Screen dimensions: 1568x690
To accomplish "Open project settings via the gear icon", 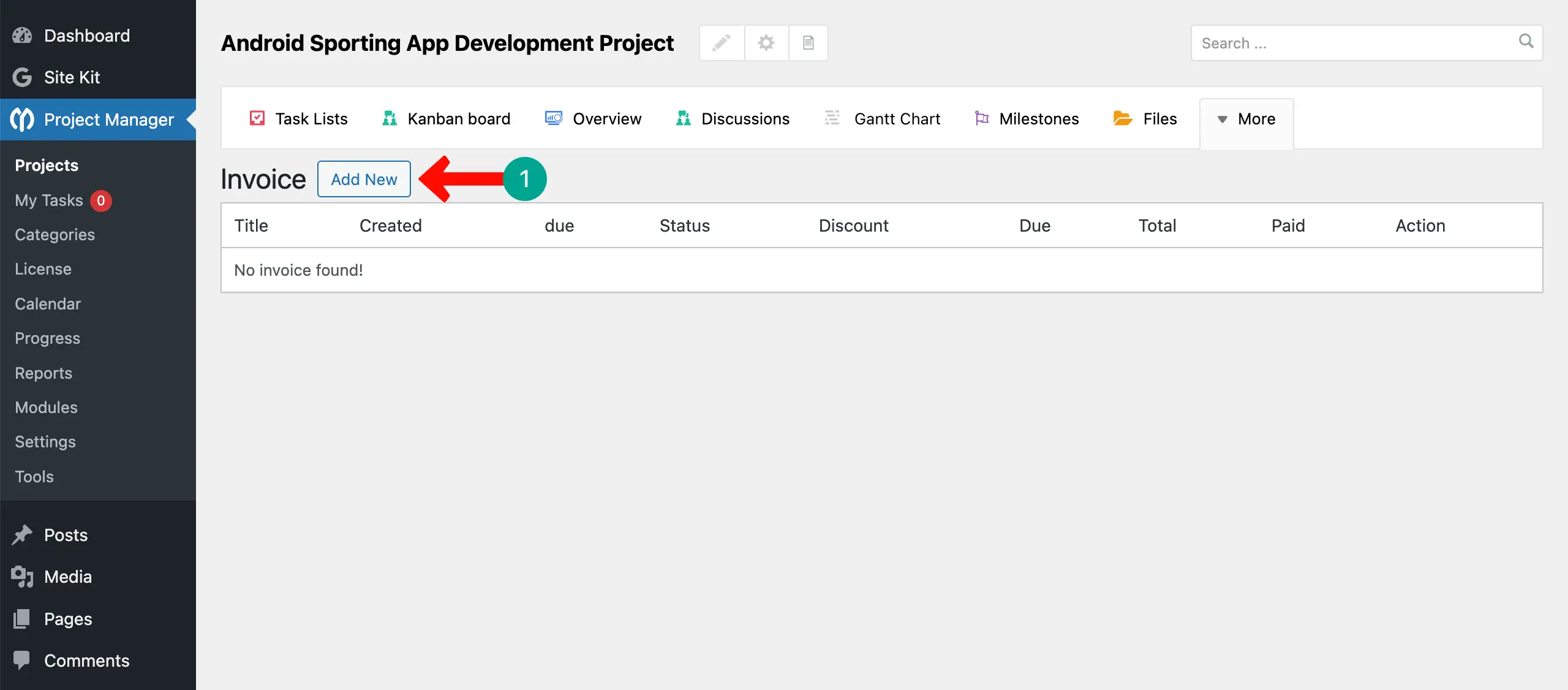I will click(x=765, y=42).
